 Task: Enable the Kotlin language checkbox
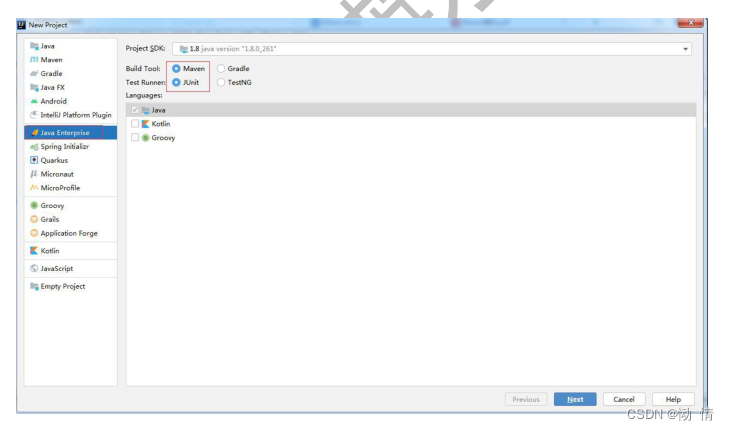[x=135, y=124]
